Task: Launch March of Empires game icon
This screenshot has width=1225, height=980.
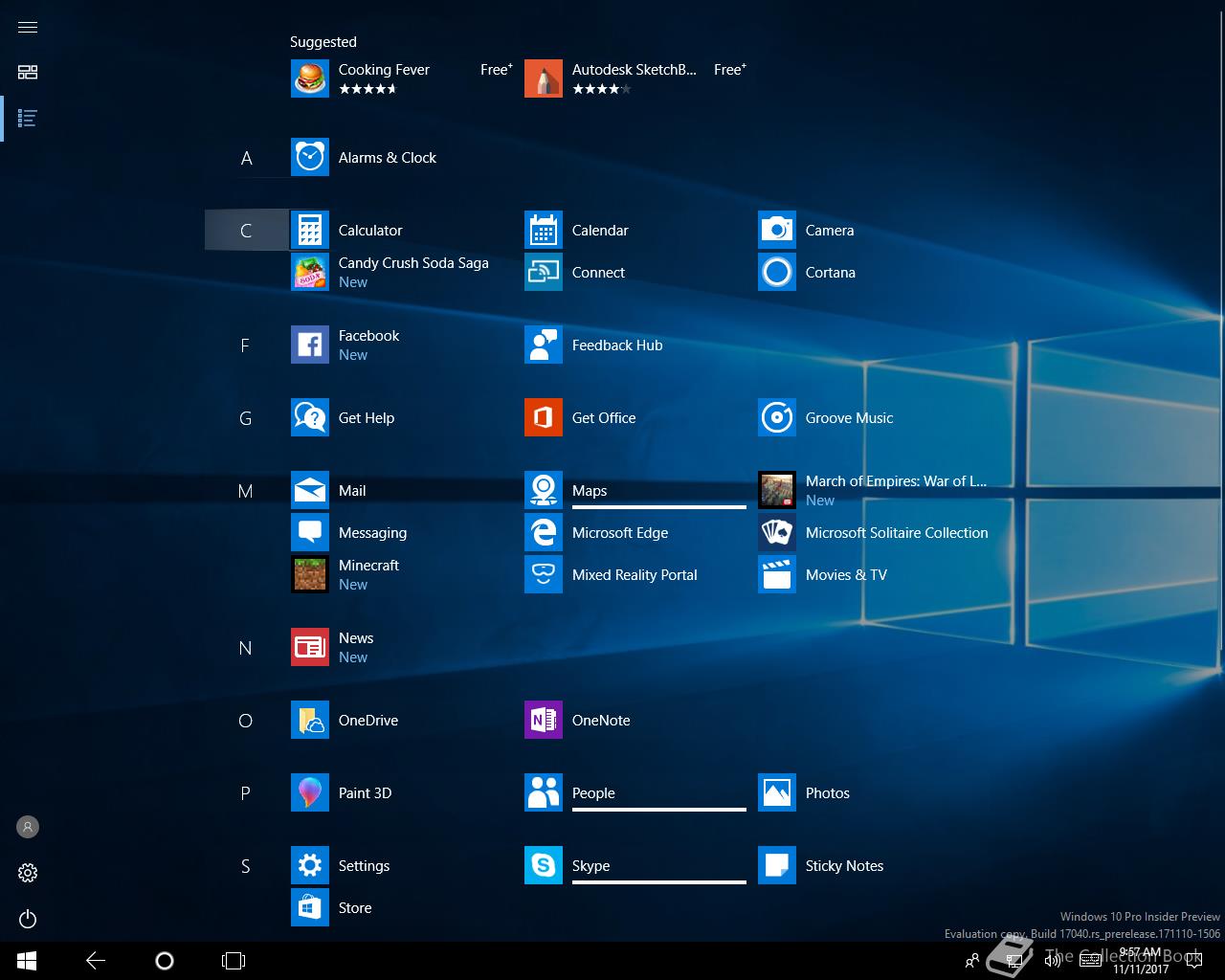Action: [776, 490]
